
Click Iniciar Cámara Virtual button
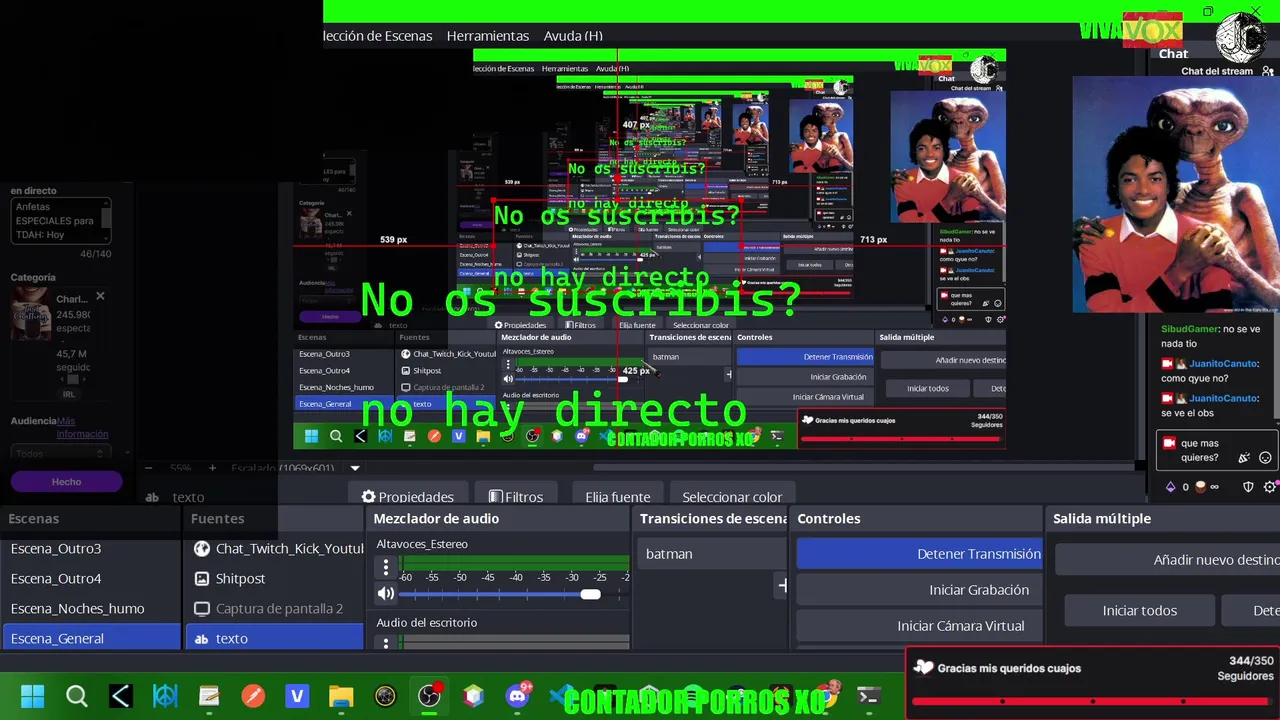(919, 626)
